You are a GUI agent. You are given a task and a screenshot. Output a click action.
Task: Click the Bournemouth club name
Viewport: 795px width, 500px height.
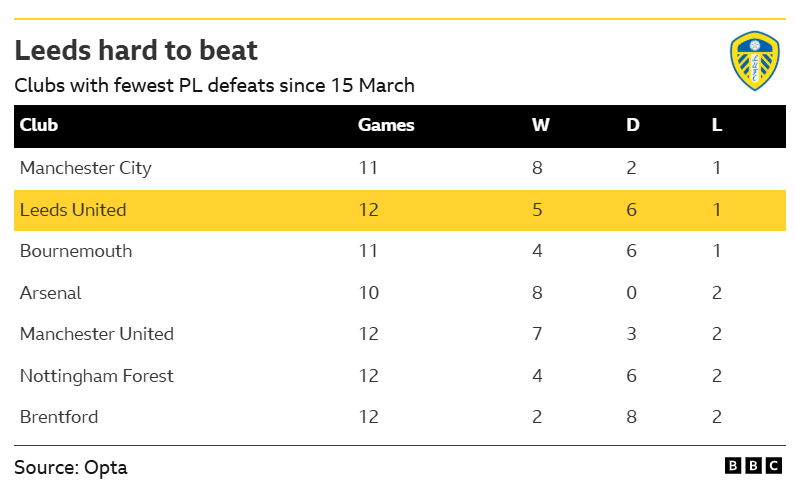tap(76, 252)
